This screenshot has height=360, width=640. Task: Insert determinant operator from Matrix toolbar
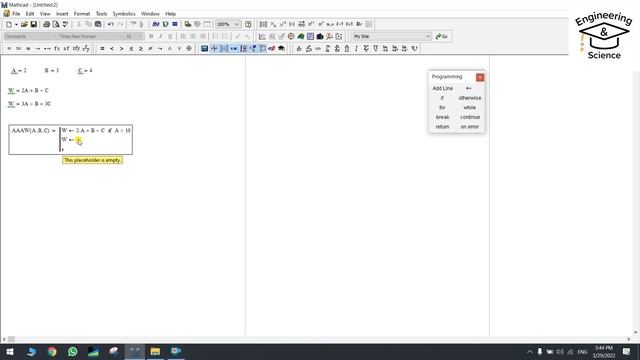tap(292, 24)
